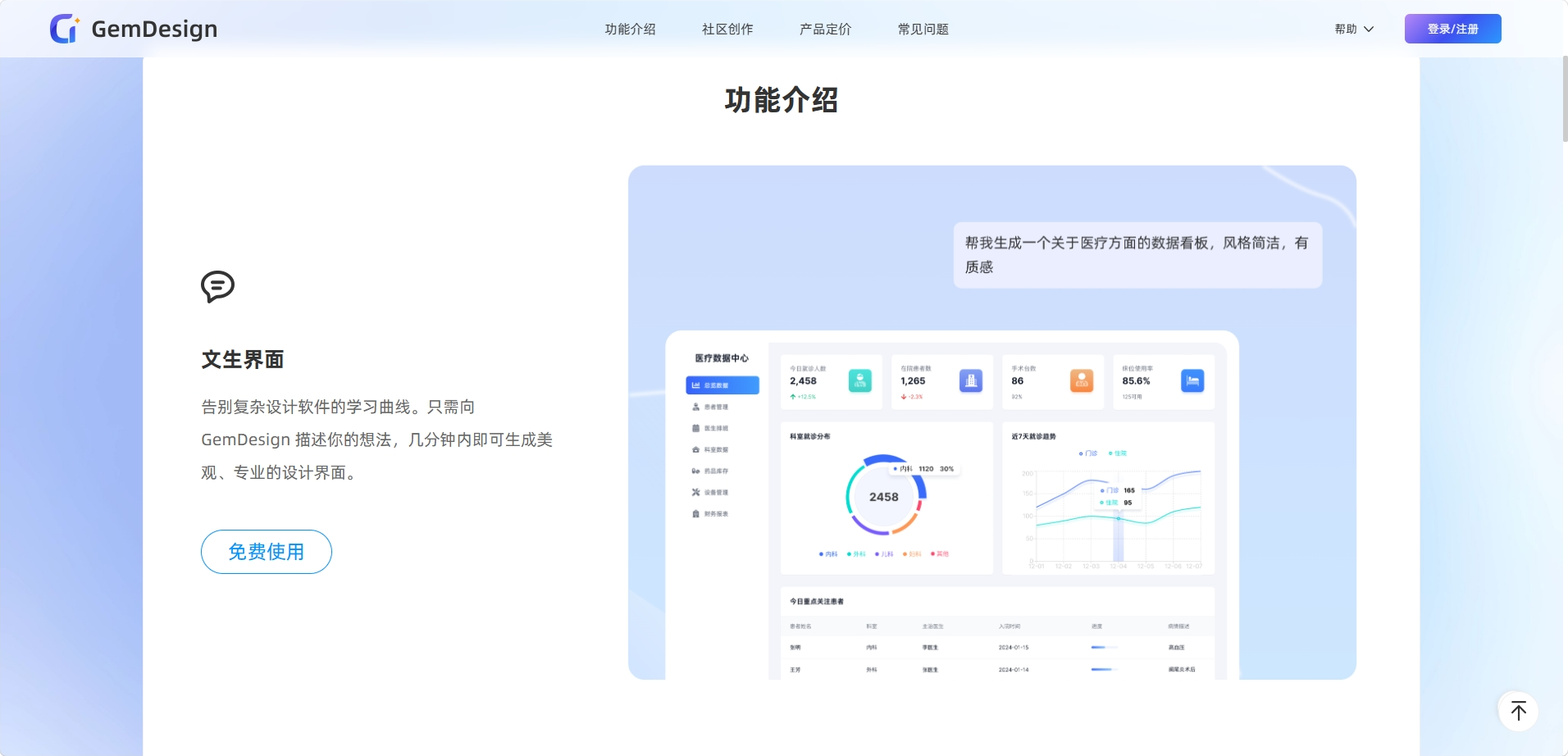Click the 内科 legend item under the donut chart

(x=828, y=554)
